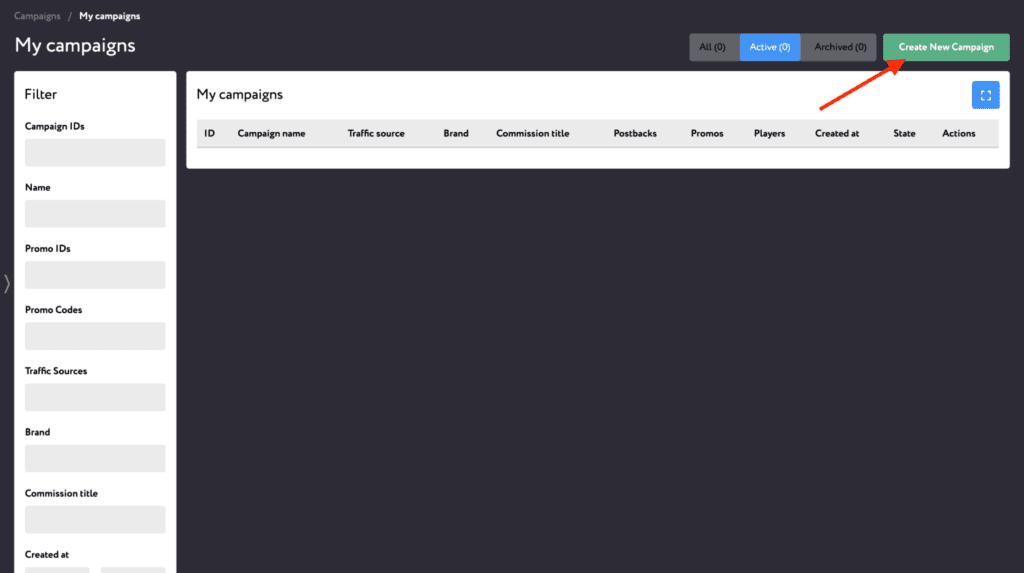Viewport: 1024px width, 573px height.
Task: Open the Brand filter field
Action: [x=95, y=459]
